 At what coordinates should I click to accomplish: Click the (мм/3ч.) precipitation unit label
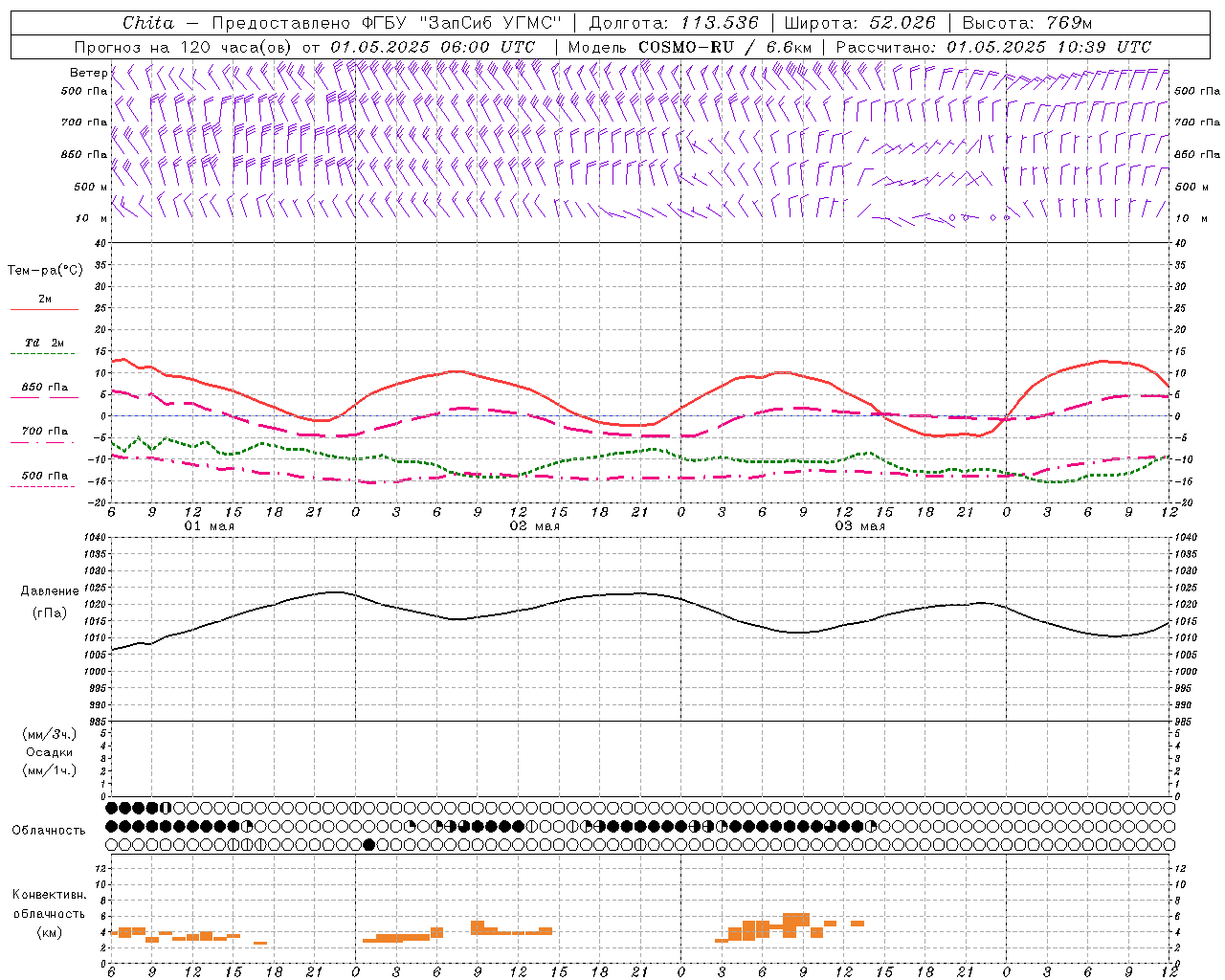[x=50, y=734]
